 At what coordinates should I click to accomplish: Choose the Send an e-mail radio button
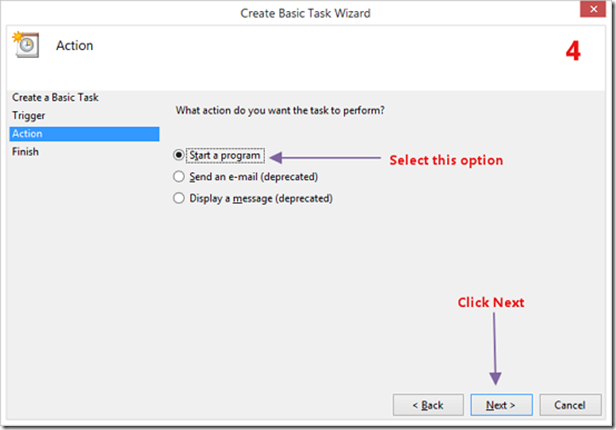point(179,177)
